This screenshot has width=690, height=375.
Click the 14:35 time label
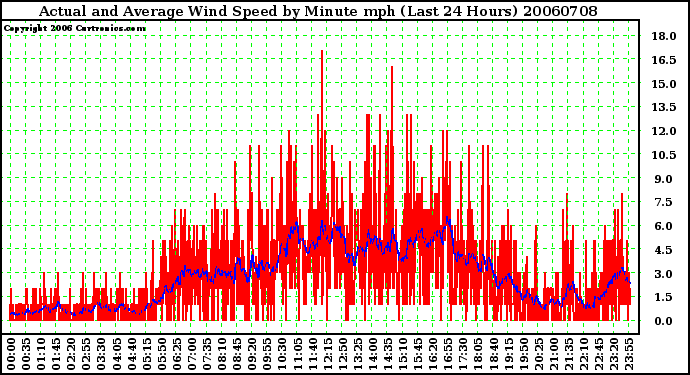[x=387, y=354]
